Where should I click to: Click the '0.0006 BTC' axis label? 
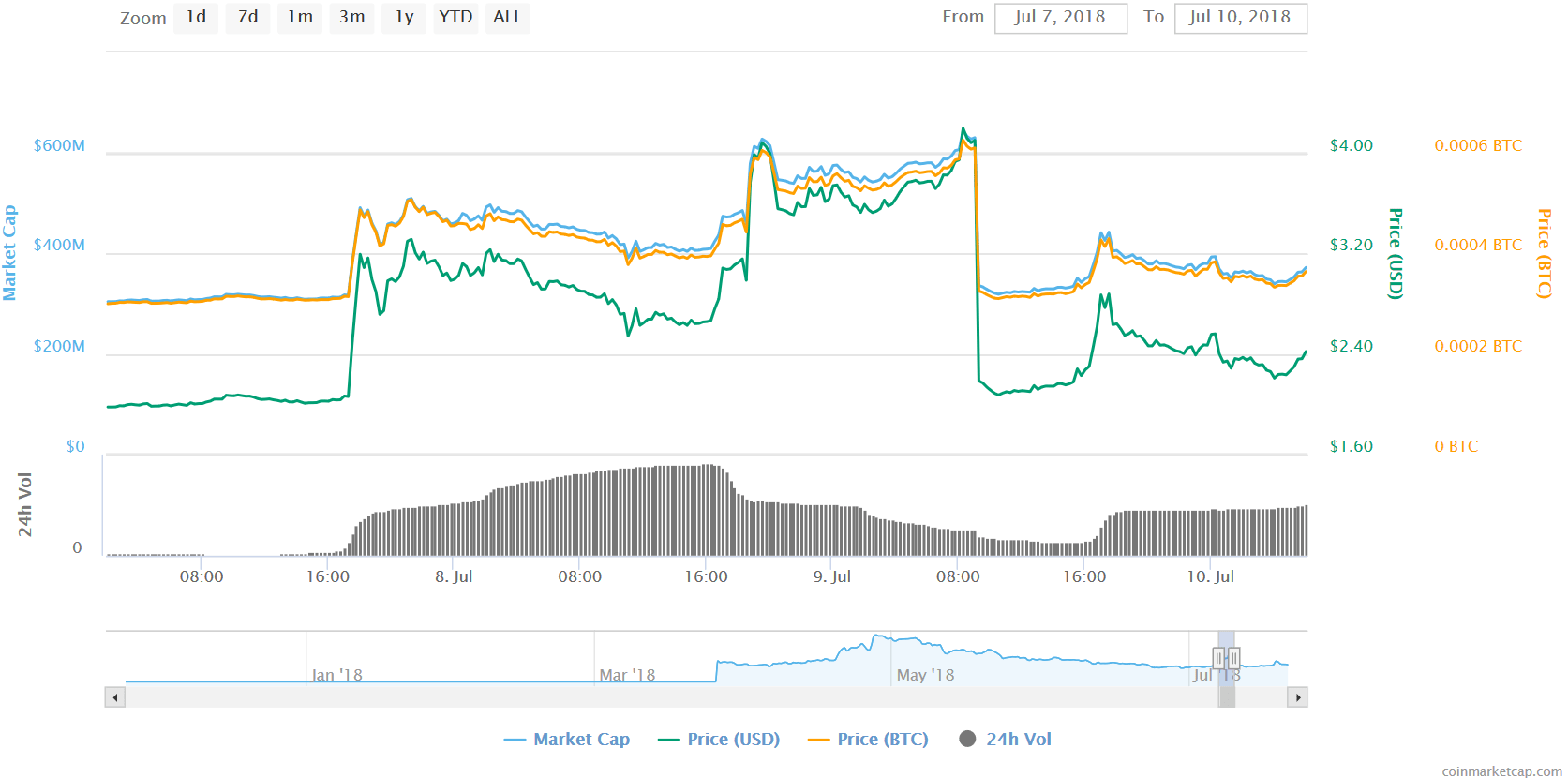[1478, 145]
